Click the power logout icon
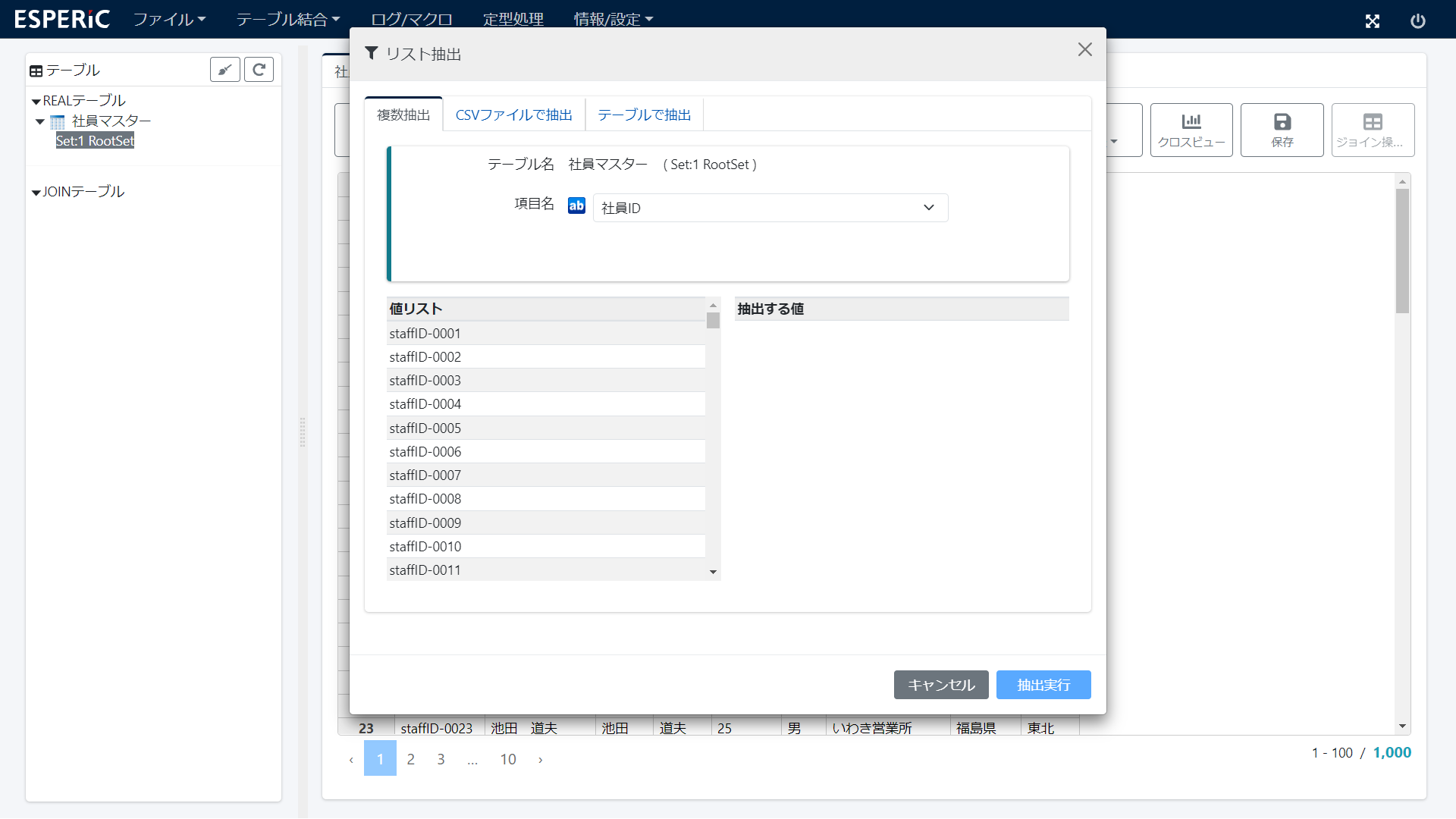Screen dimensions: 1456x819 coord(1417,20)
